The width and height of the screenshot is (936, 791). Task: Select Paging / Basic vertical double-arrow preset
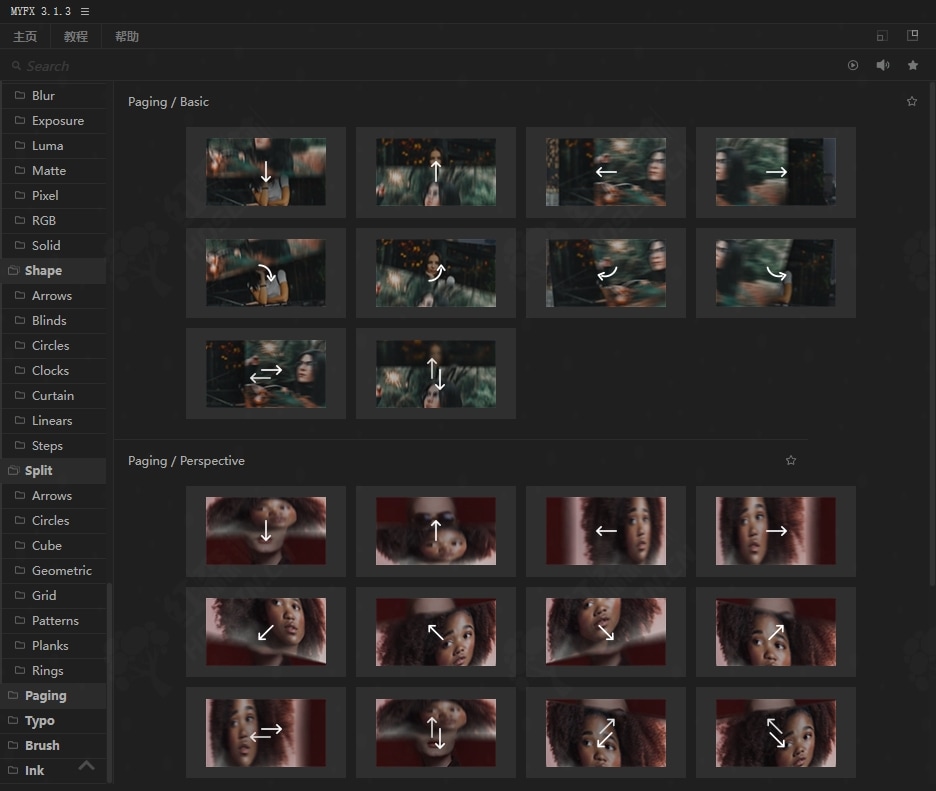436,374
